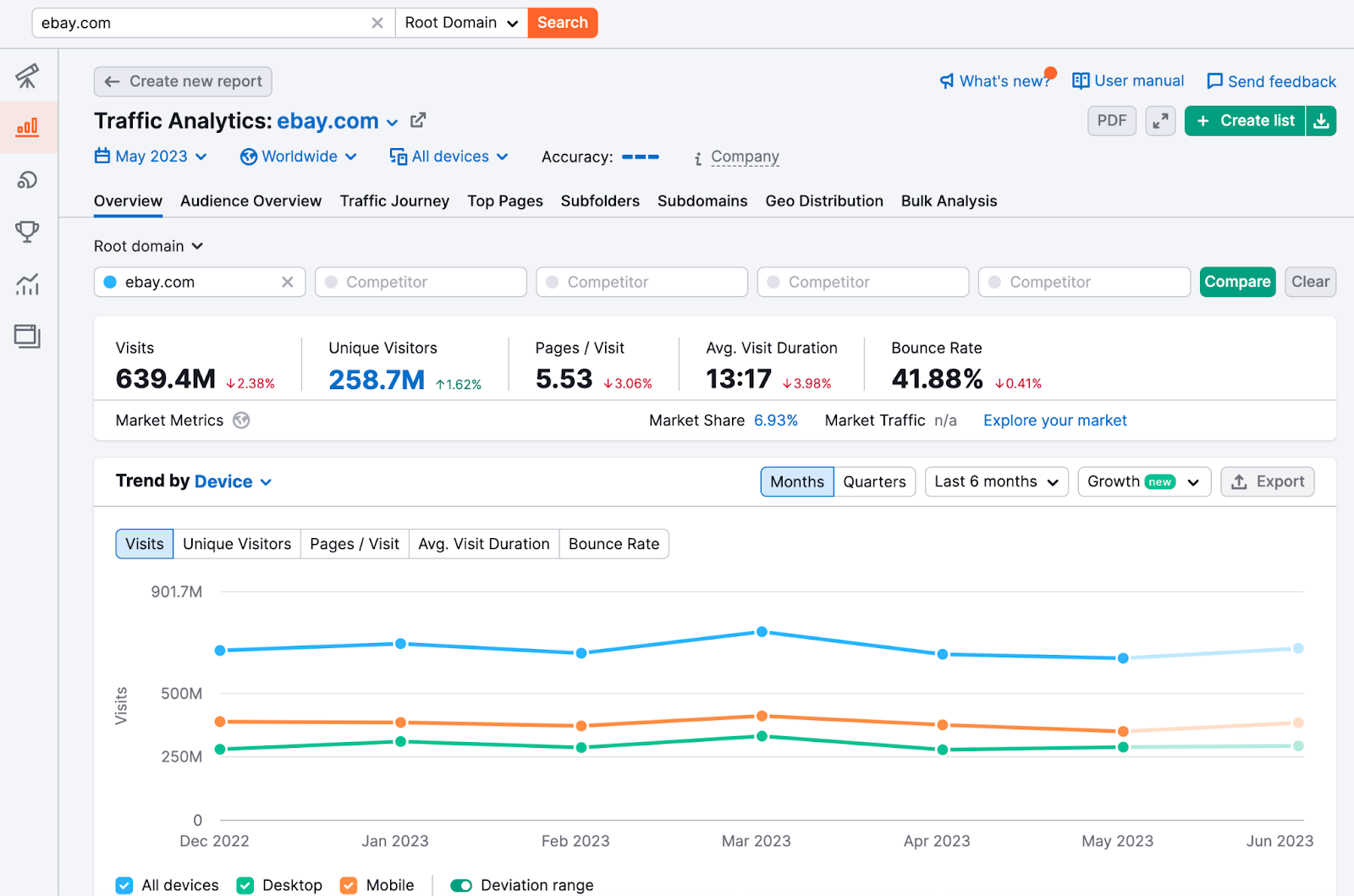The height and width of the screenshot is (896, 1354).
Task: Click the Send feedback chat icon
Action: [x=1214, y=81]
